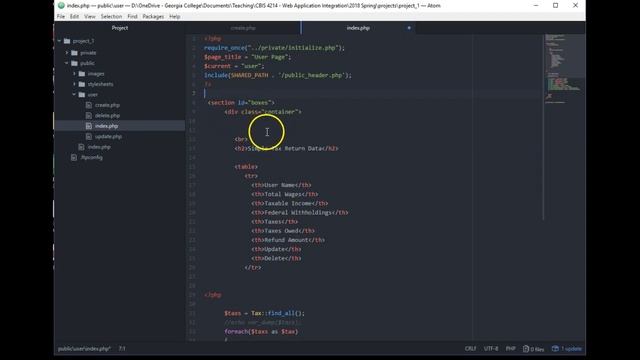Click the $page_title code line
The width and height of the screenshot is (640, 360).
click(x=247, y=57)
